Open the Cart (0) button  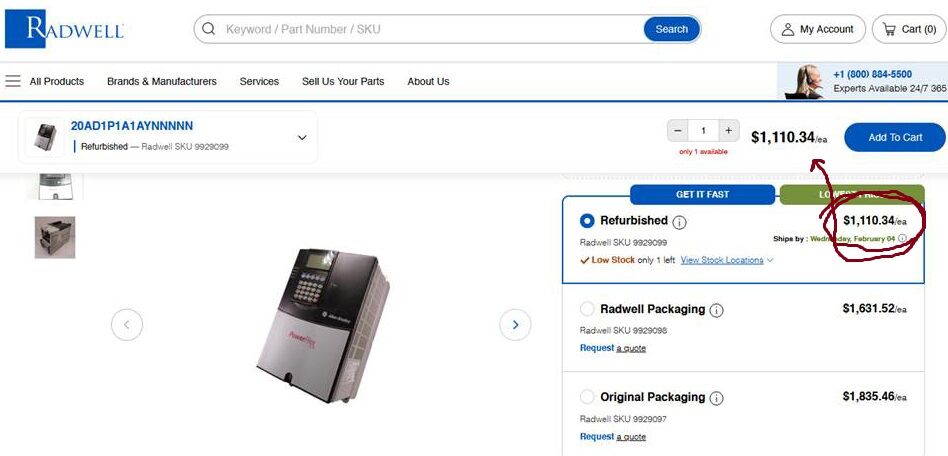tap(908, 29)
